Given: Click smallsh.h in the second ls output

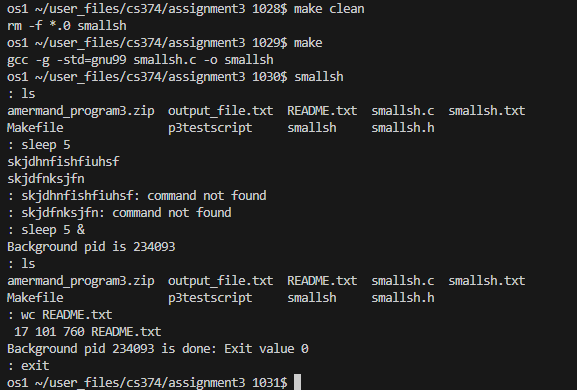Looking at the screenshot, I should 403,298.
